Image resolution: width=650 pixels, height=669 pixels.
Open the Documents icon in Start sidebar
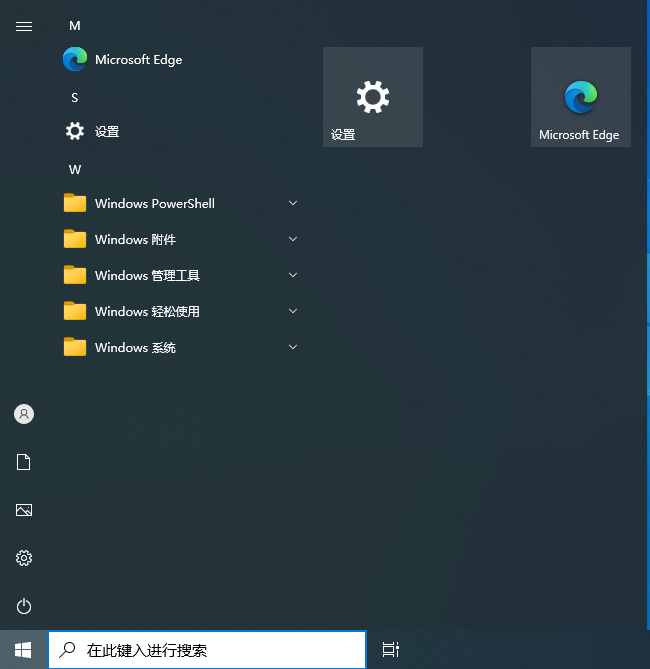[x=24, y=462]
